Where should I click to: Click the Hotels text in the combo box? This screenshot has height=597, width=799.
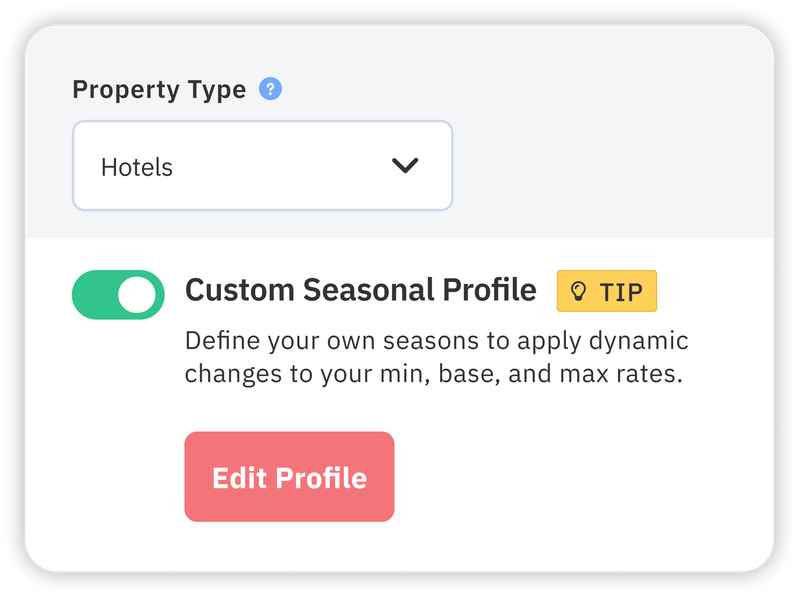pos(137,167)
